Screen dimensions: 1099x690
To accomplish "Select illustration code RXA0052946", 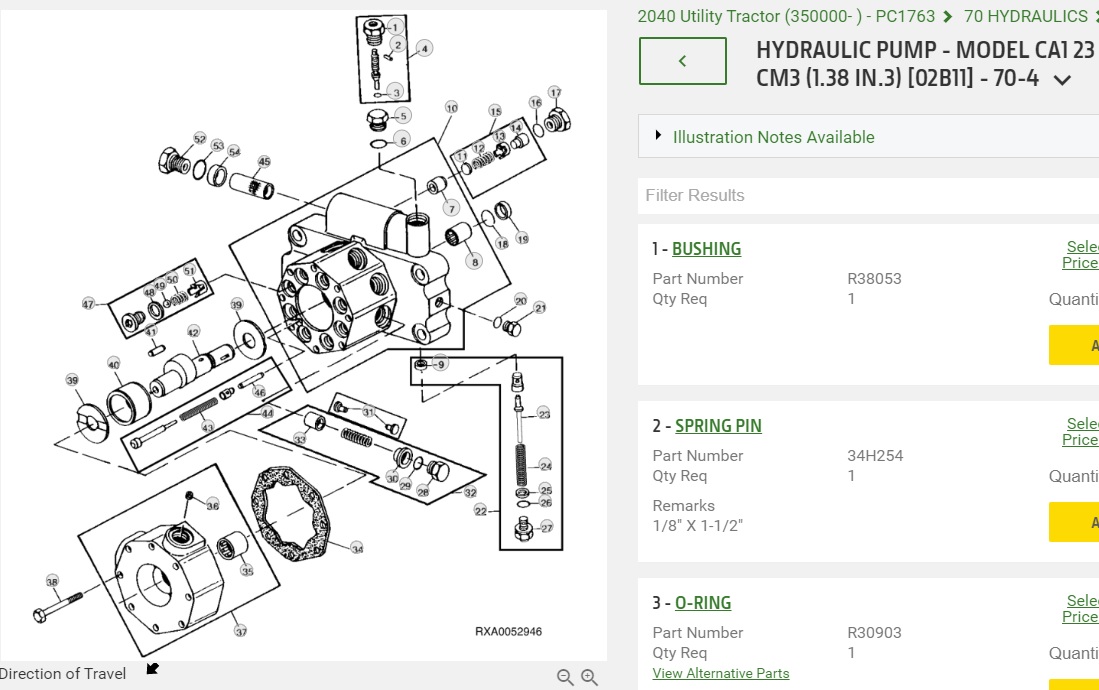I will 508,631.
